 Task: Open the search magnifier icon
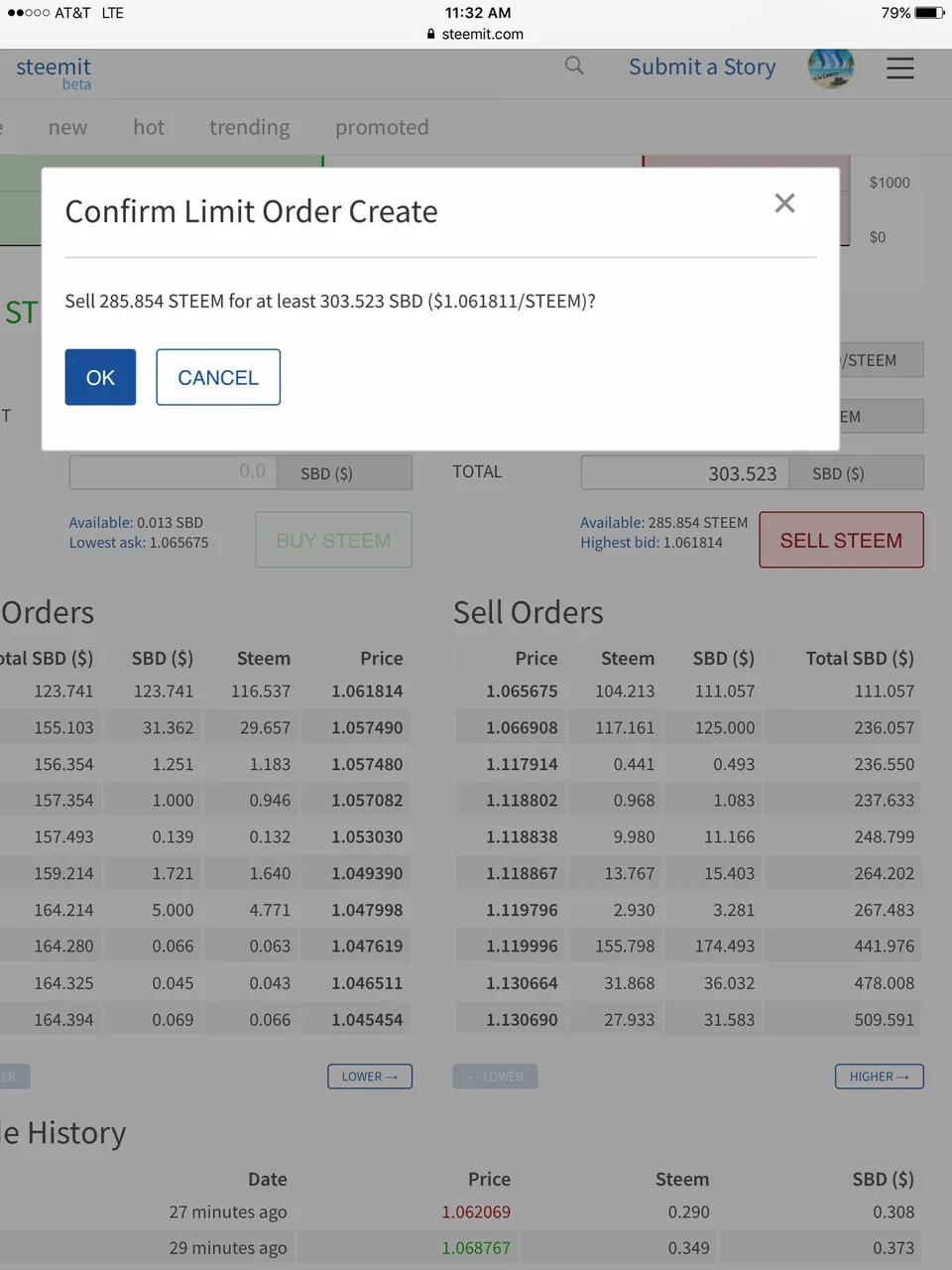[574, 65]
